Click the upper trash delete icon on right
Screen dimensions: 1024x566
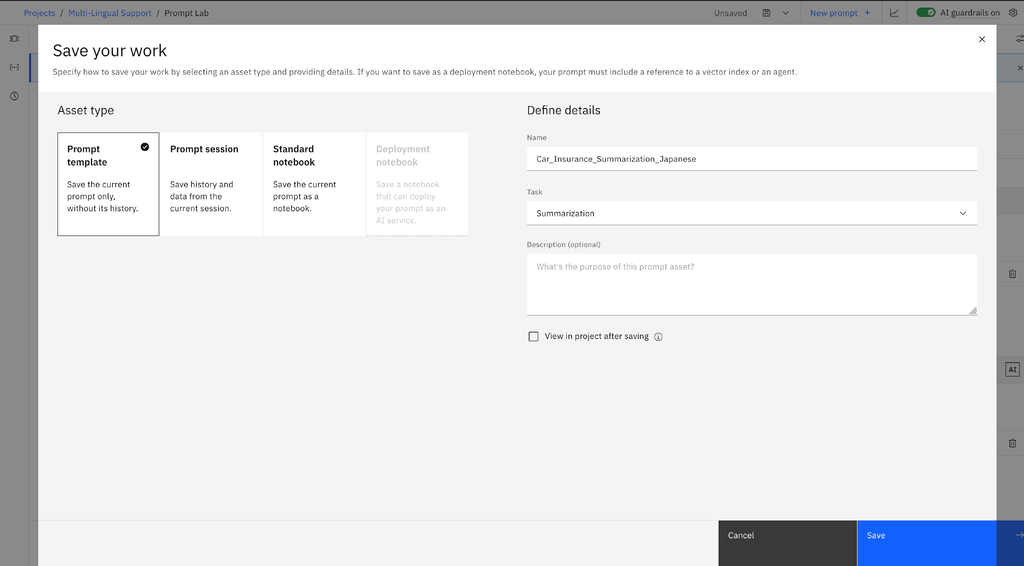click(1012, 274)
